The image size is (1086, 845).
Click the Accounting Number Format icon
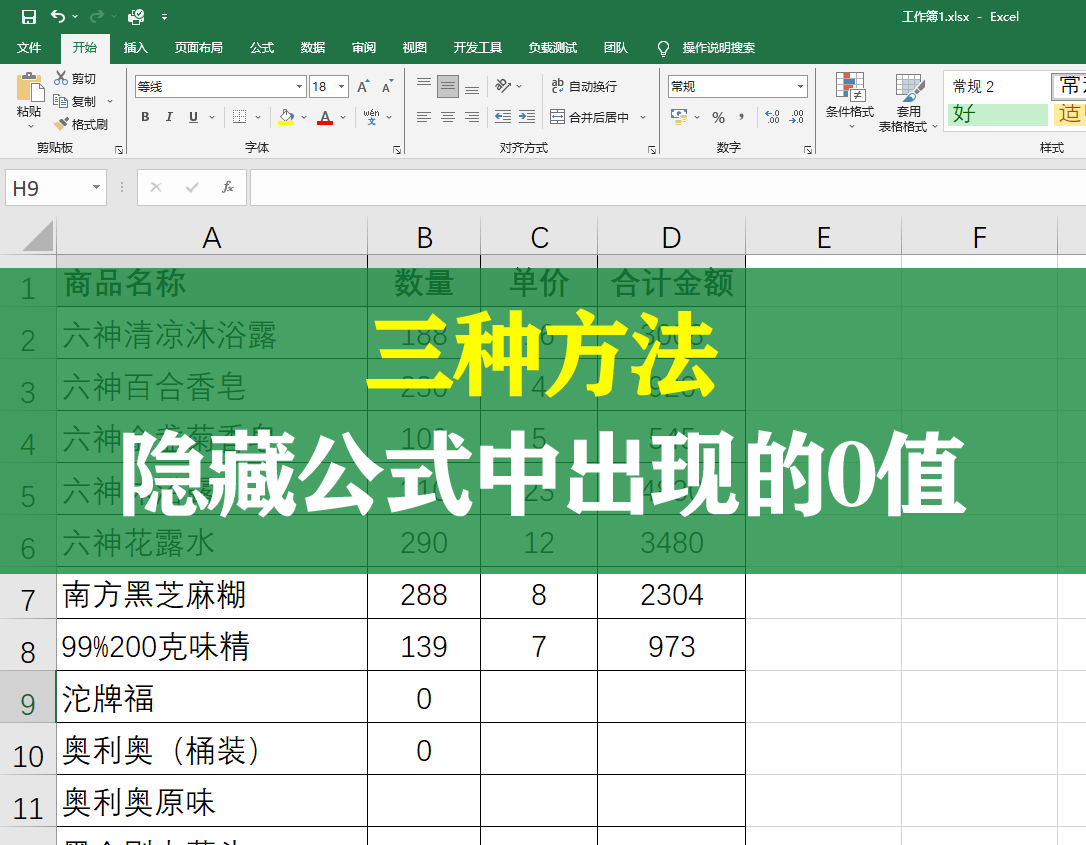pyautogui.click(x=679, y=117)
